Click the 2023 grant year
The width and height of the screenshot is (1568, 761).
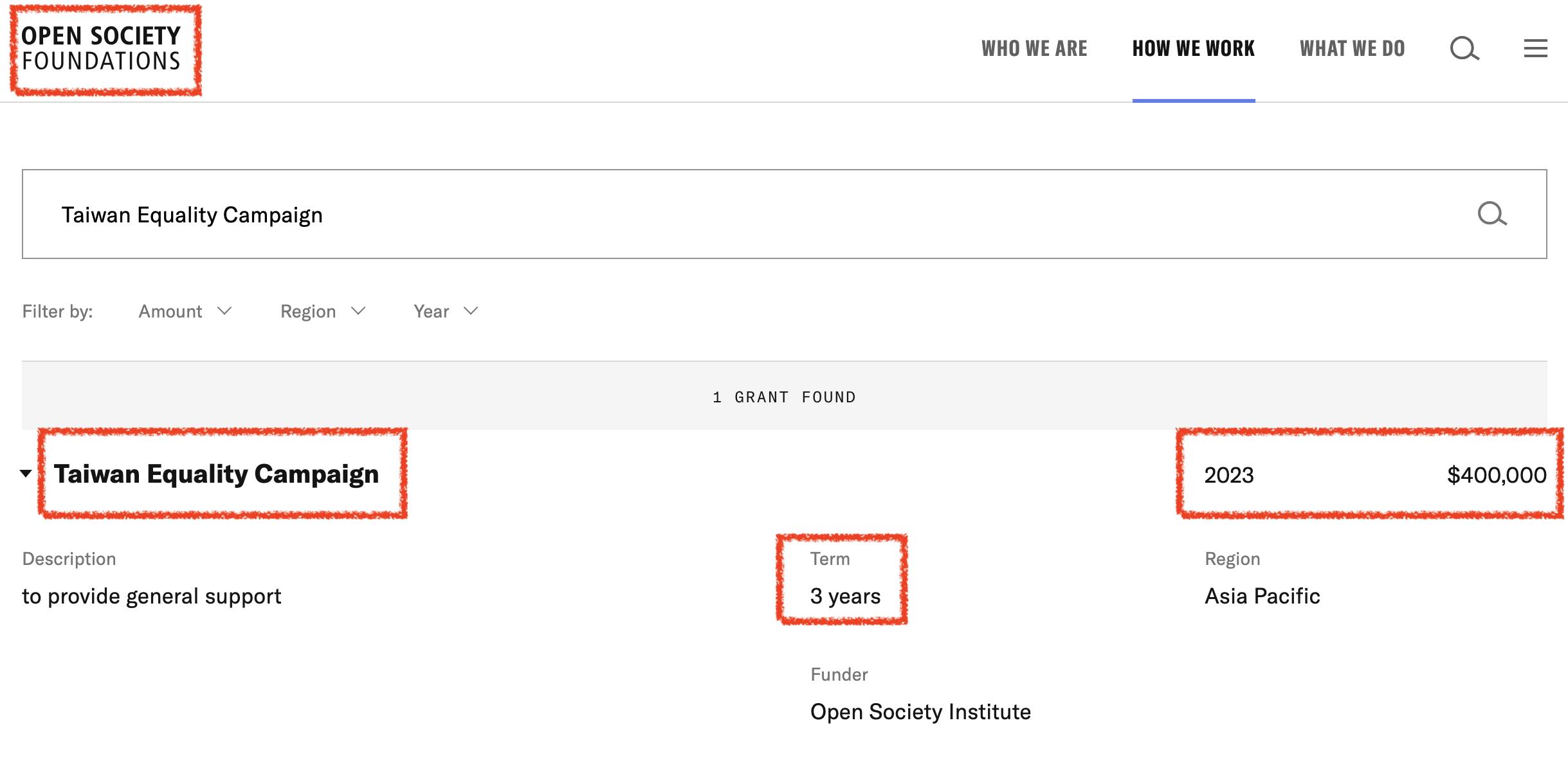tap(1228, 475)
